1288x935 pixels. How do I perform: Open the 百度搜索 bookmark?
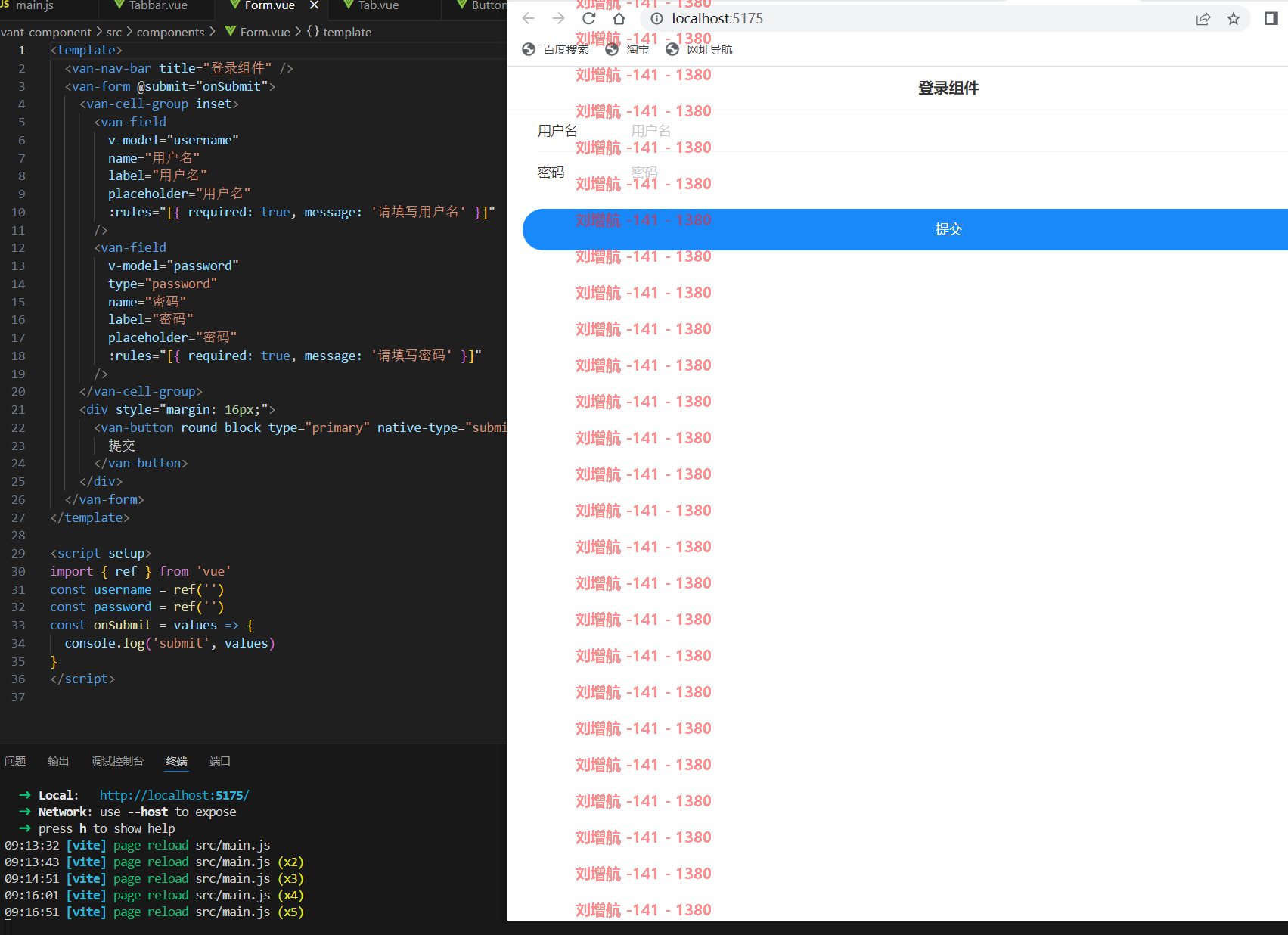pos(555,49)
